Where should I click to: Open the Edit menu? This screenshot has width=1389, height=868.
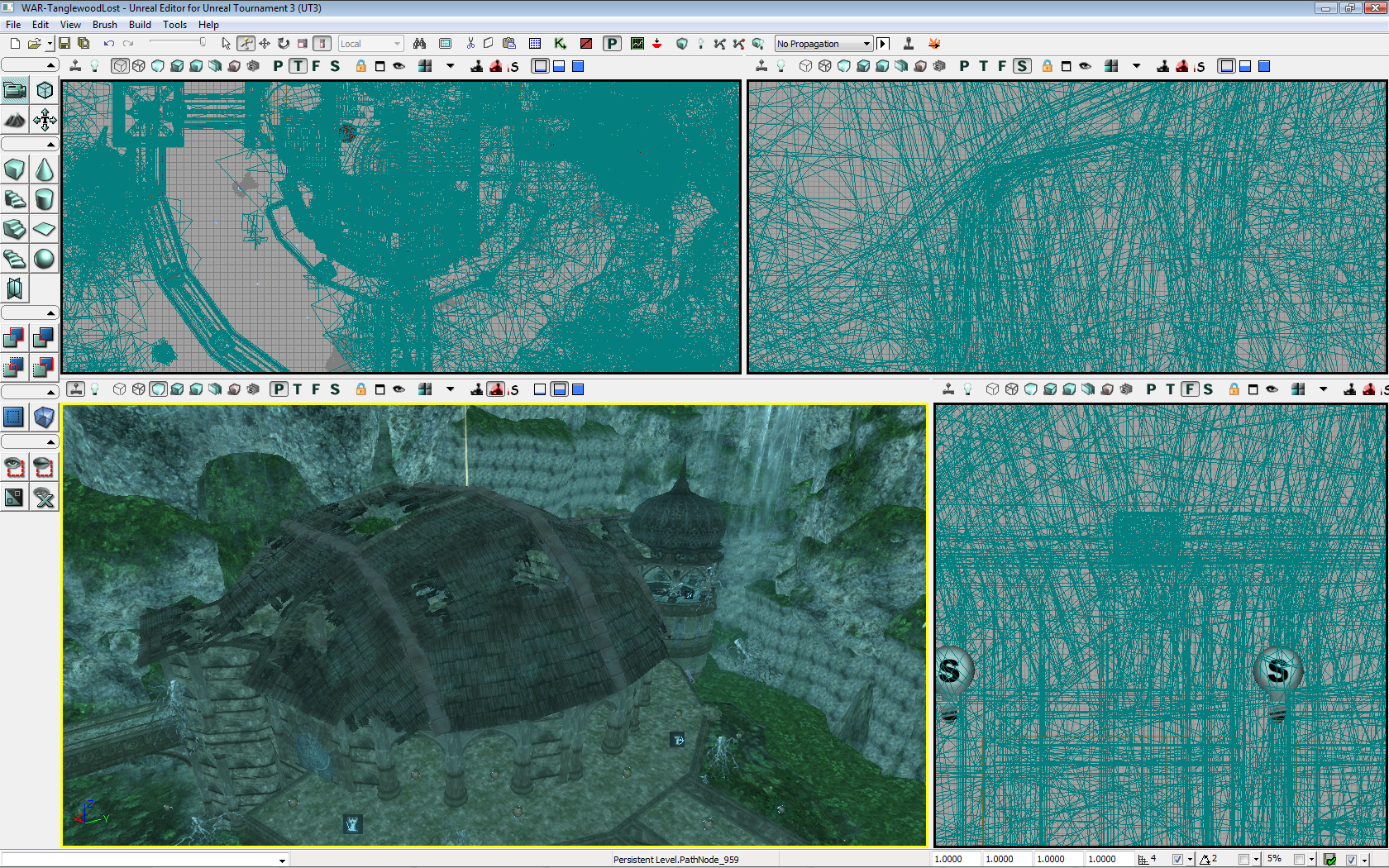(x=41, y=25)
